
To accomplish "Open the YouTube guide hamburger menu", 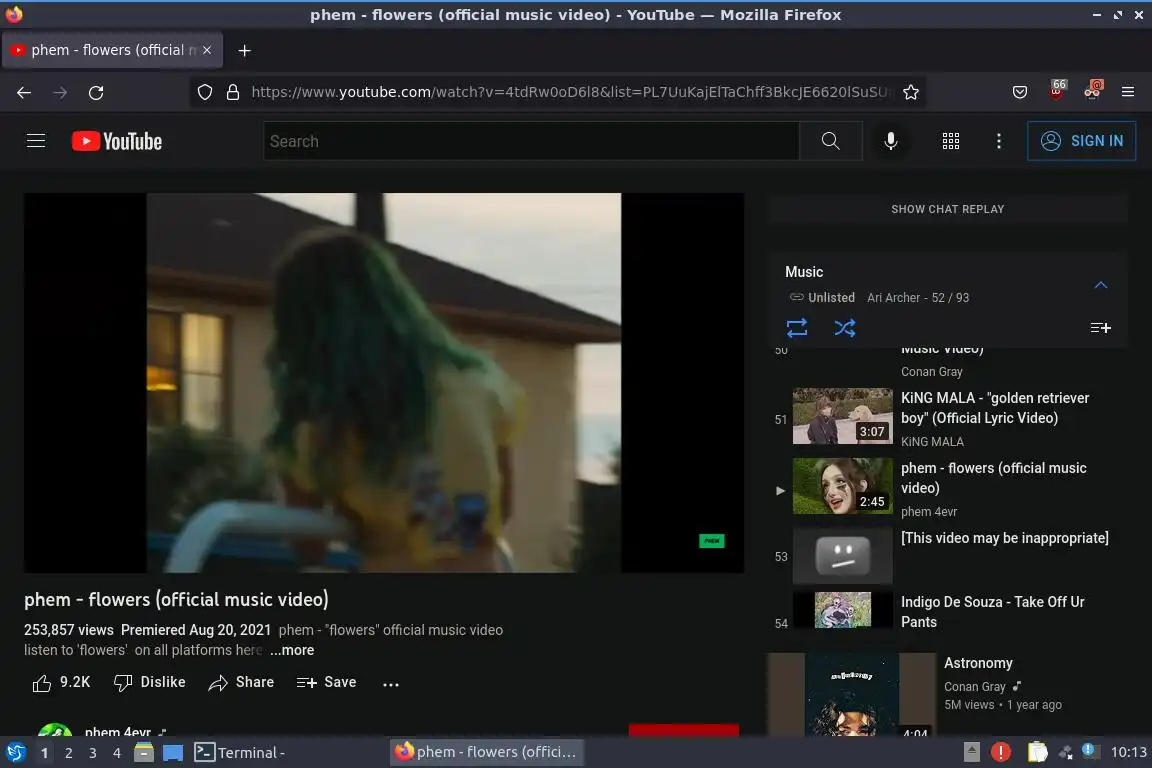I will click(36, 140).
